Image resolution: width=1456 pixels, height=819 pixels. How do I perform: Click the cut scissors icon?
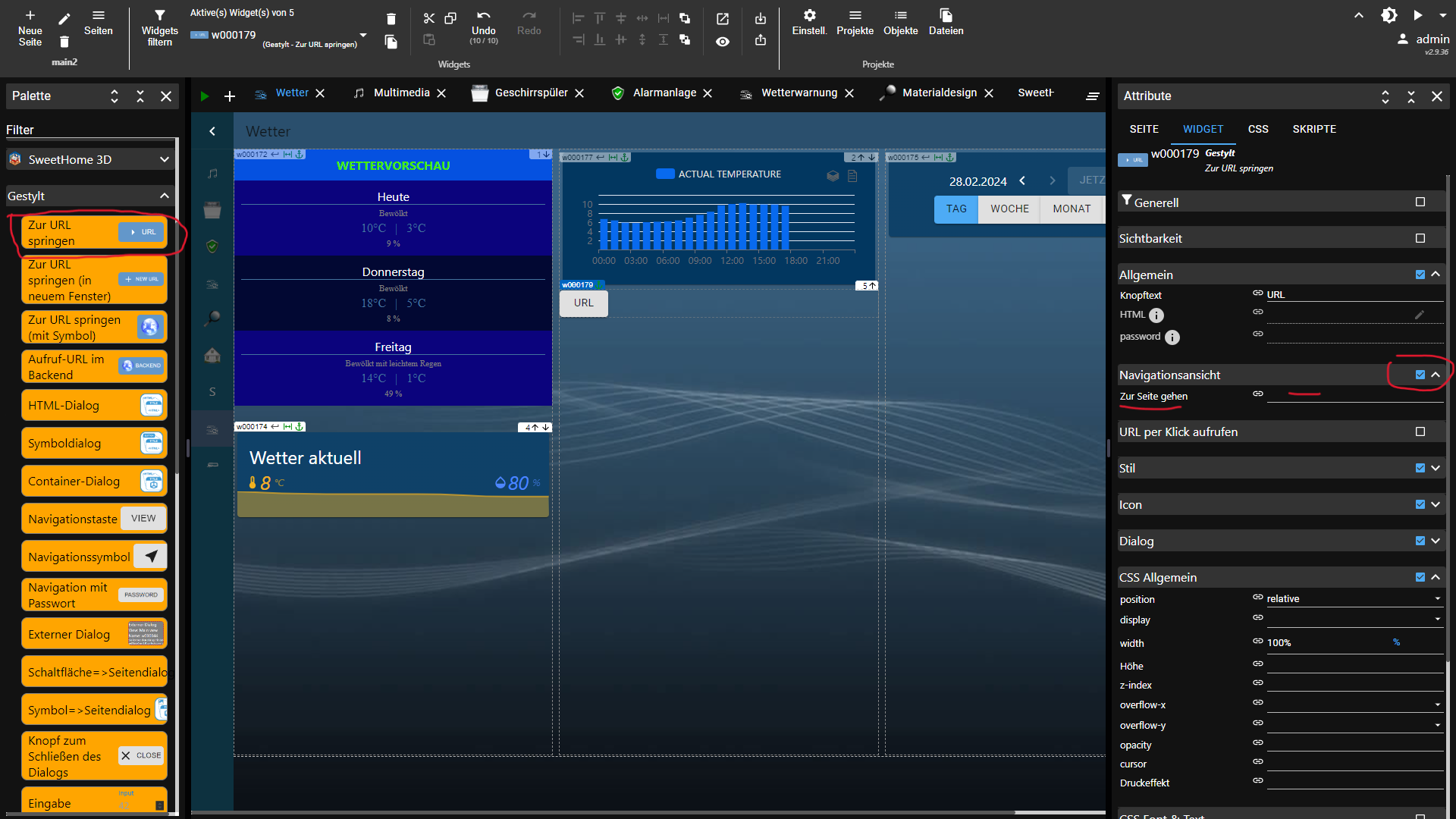[429, 18]
